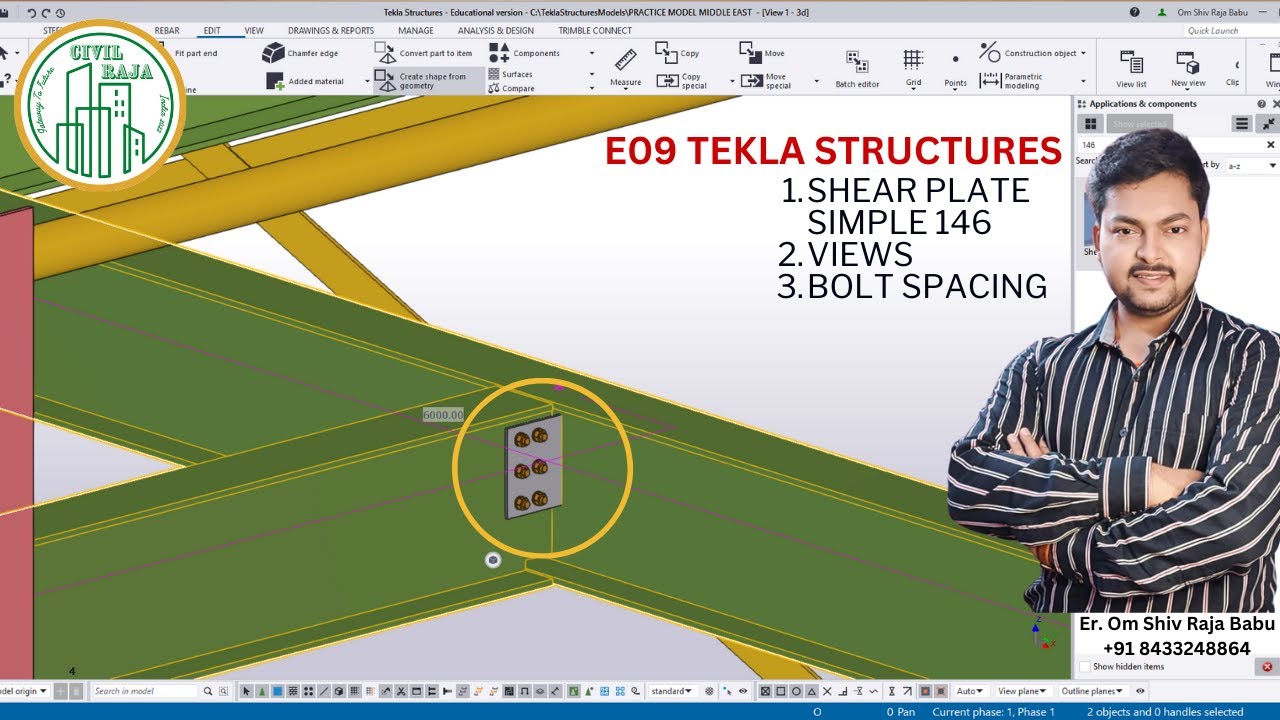
Task: Toggle the eye icon after standard dropdown
Action: pos(742,691)
